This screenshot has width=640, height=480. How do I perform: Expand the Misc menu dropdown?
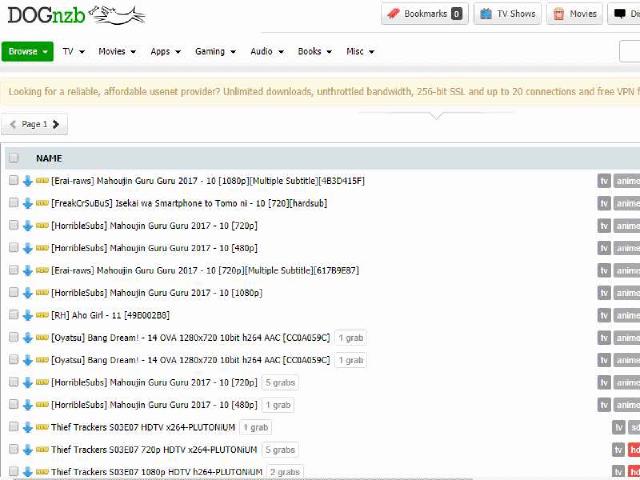click(x=360, y=51)
